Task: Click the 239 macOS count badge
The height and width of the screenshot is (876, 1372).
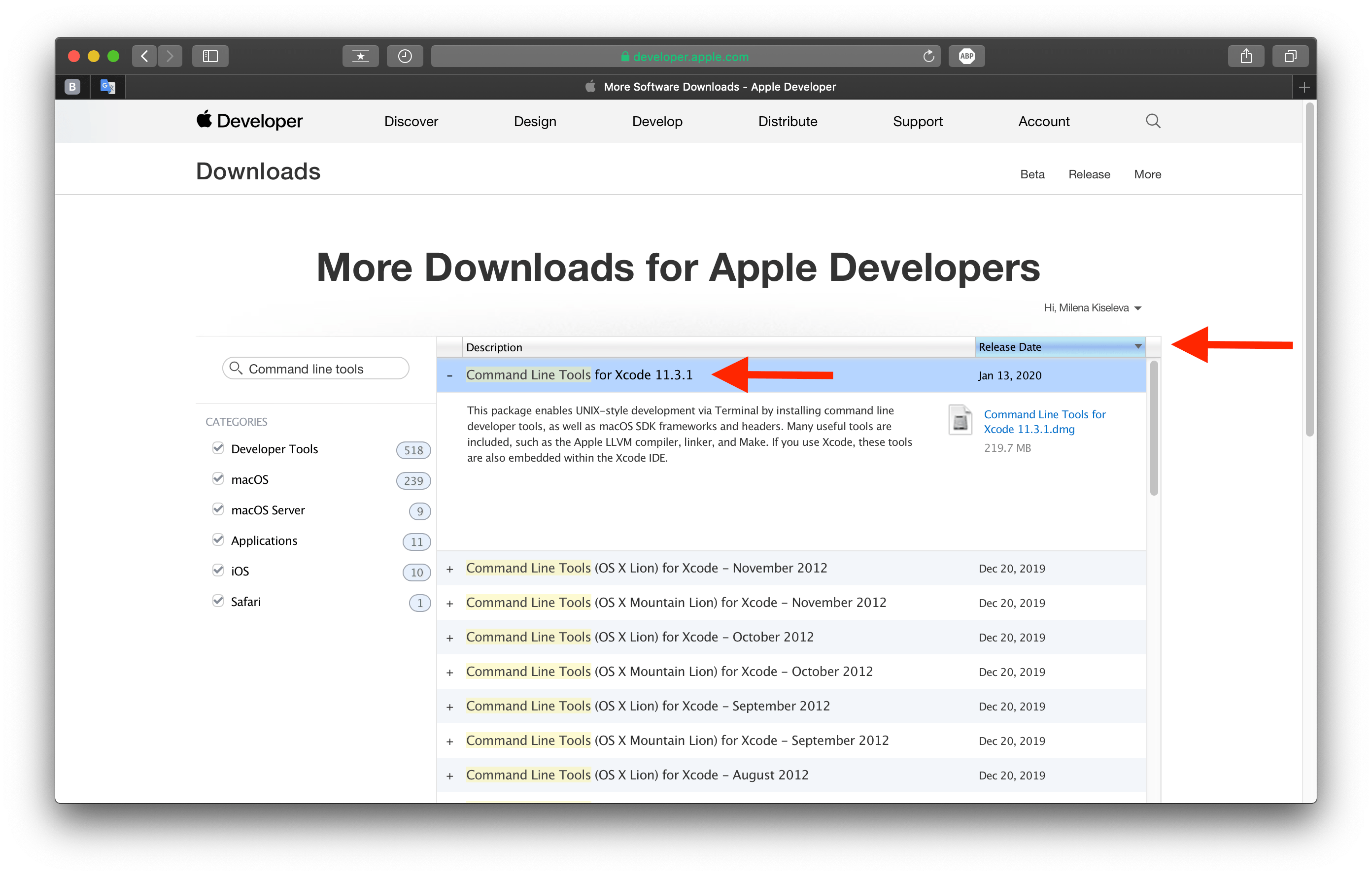Action: tap(413, 481)
